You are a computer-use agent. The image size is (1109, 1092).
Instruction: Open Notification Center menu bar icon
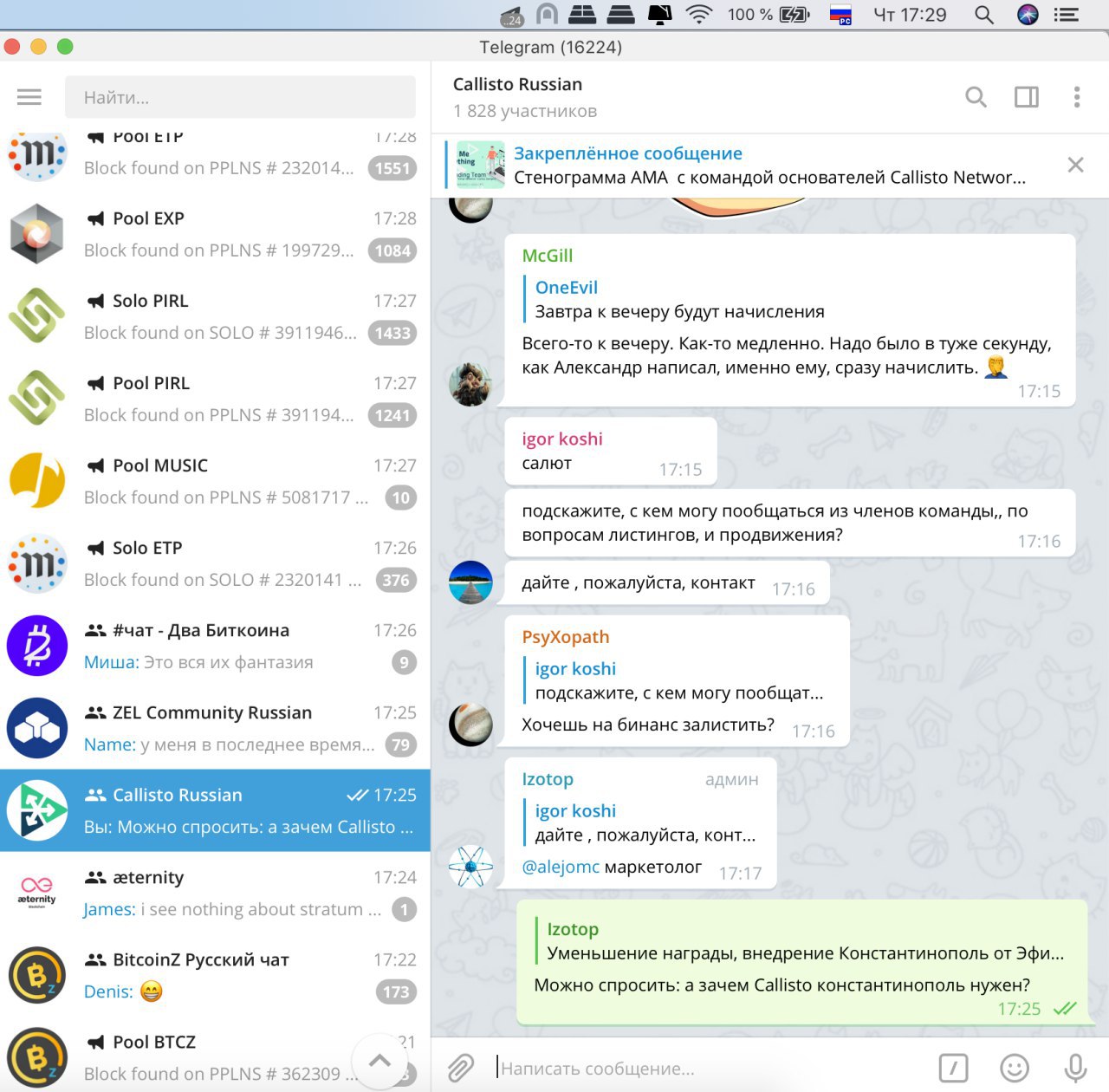(x=1067, y=14)
